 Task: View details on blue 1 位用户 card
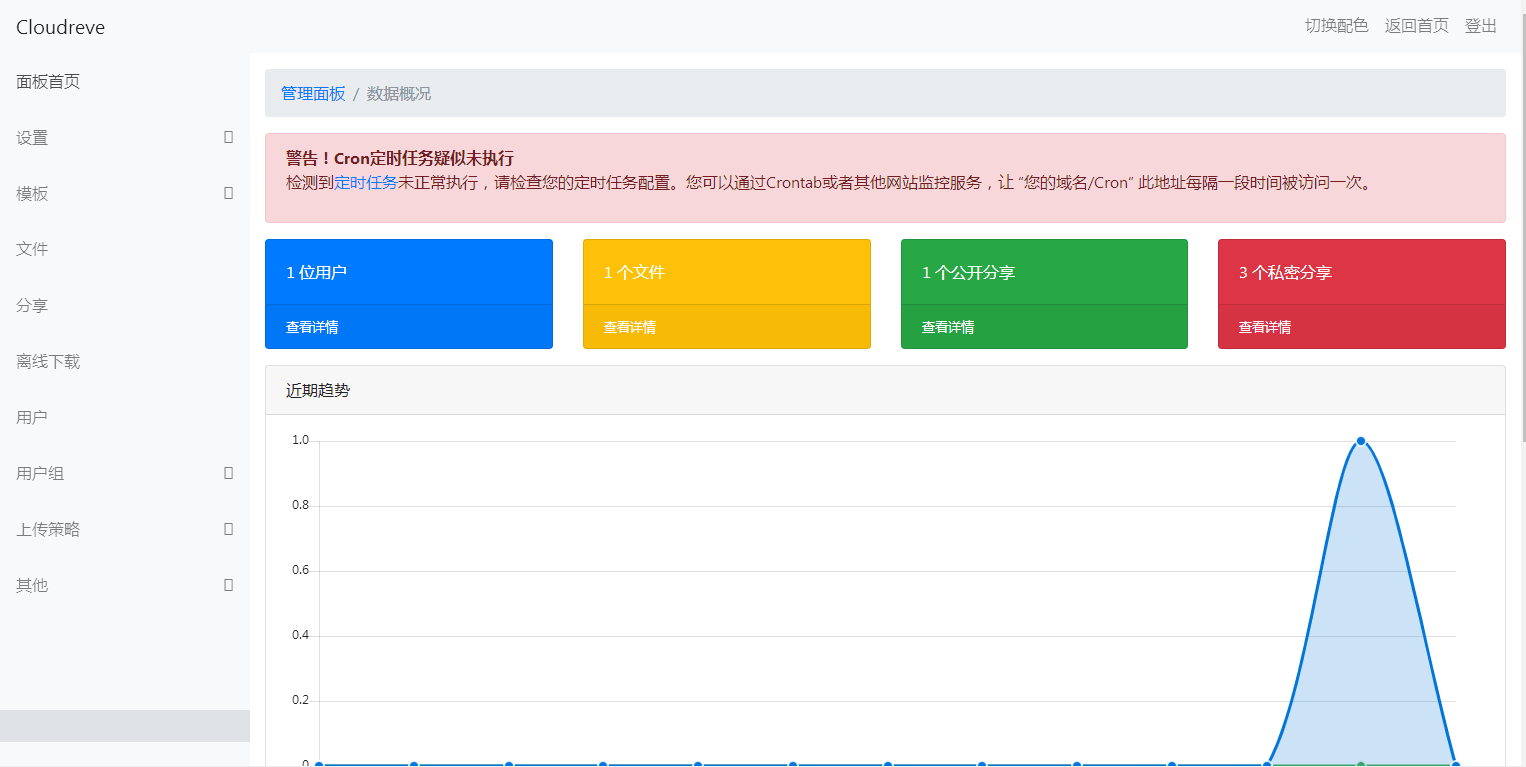312,327
